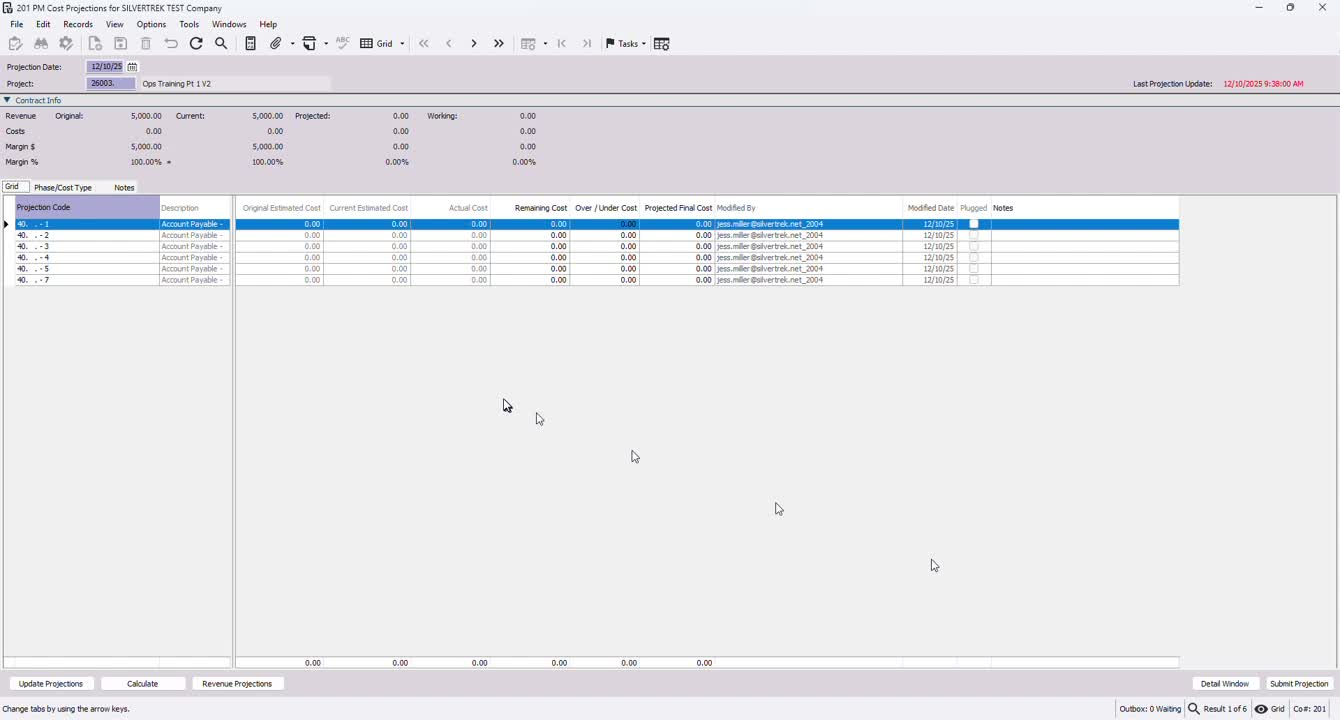Toggle Plugged checkbox for row 40. . -5
1340x720 pixels.
tap(974, 269)
